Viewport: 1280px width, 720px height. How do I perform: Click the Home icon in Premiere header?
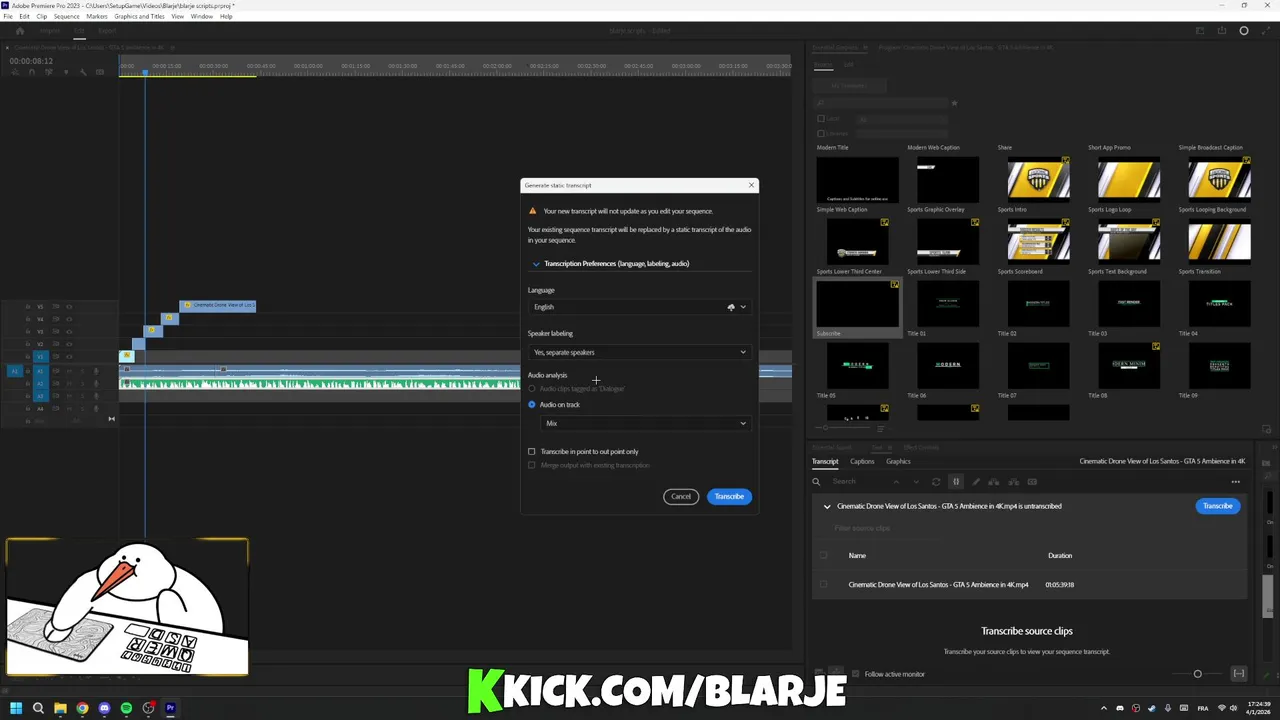19,31
